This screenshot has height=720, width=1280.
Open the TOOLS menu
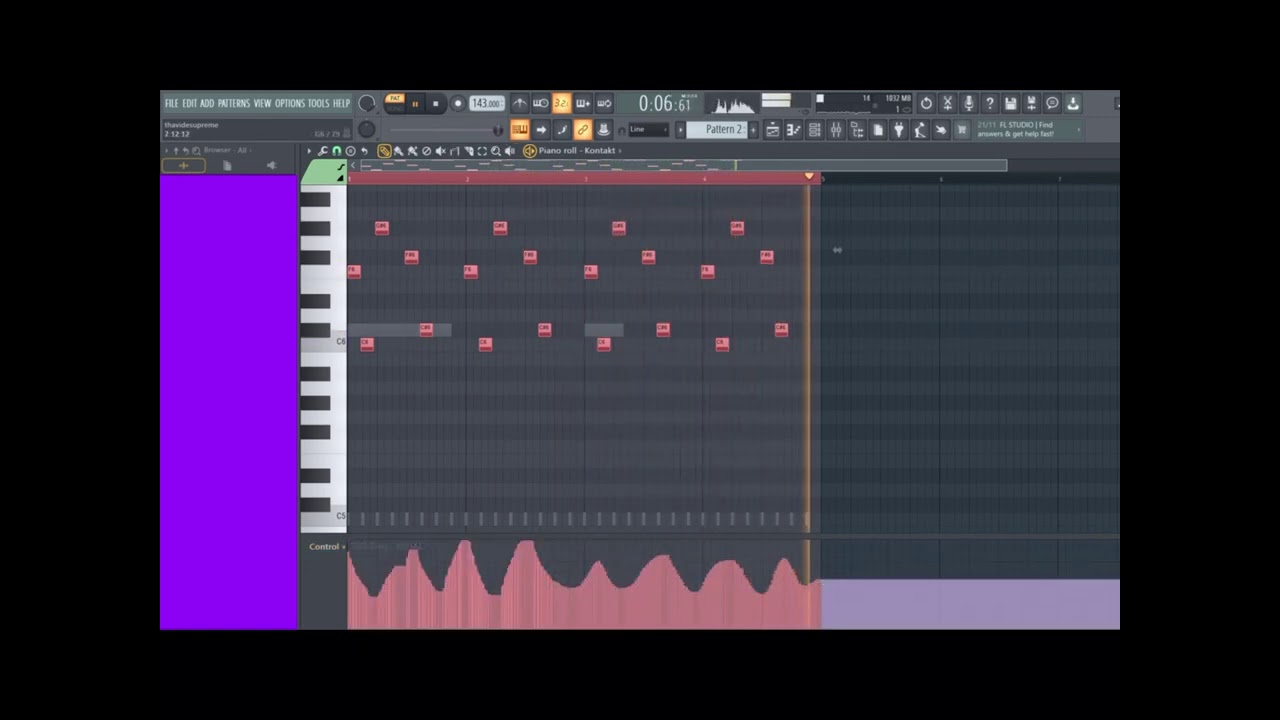[x=318, y=103]
